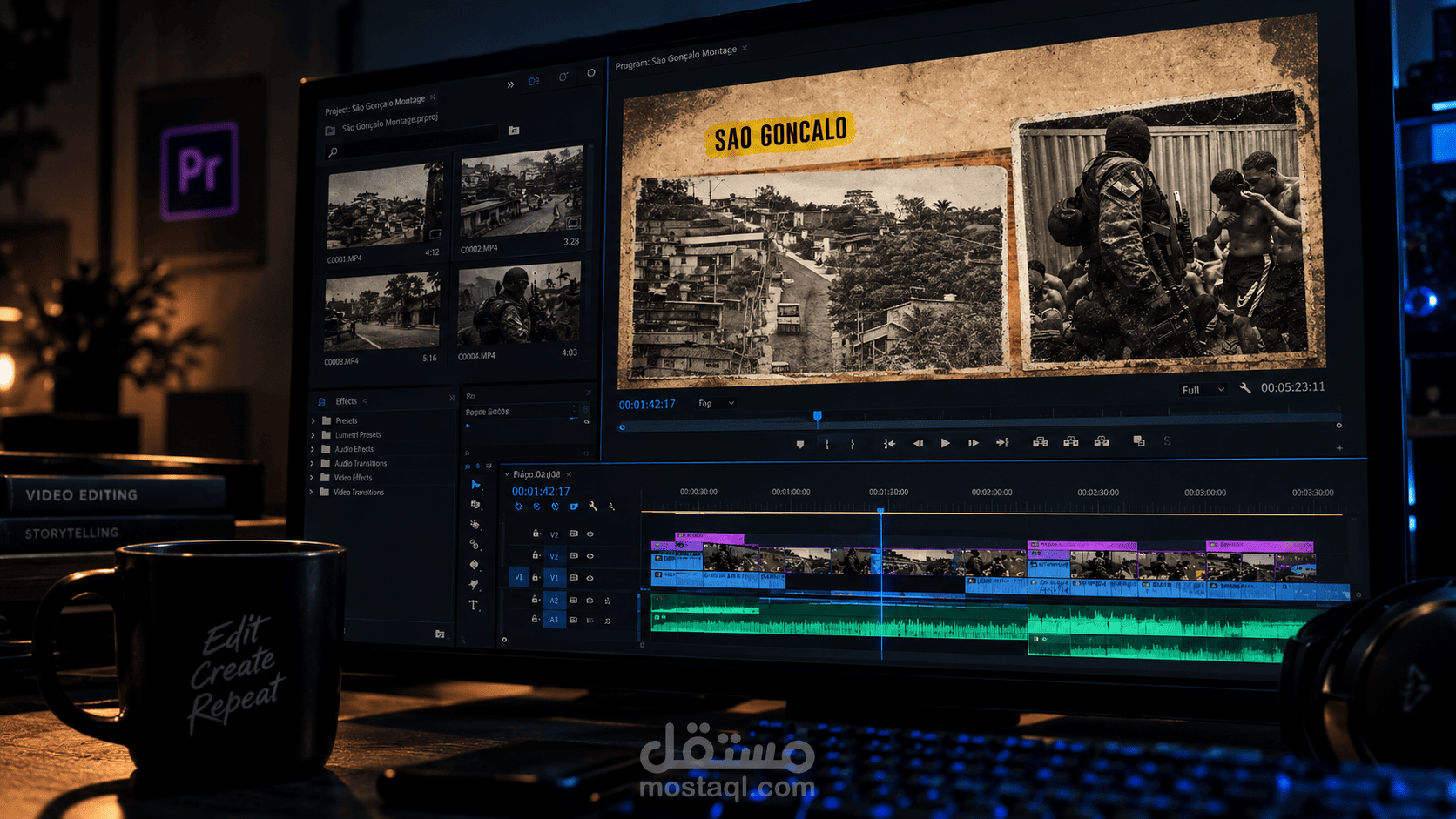Screen dimensions: 1456x819
Task: Open timeline display settings wrench
Action: point(593,506)
